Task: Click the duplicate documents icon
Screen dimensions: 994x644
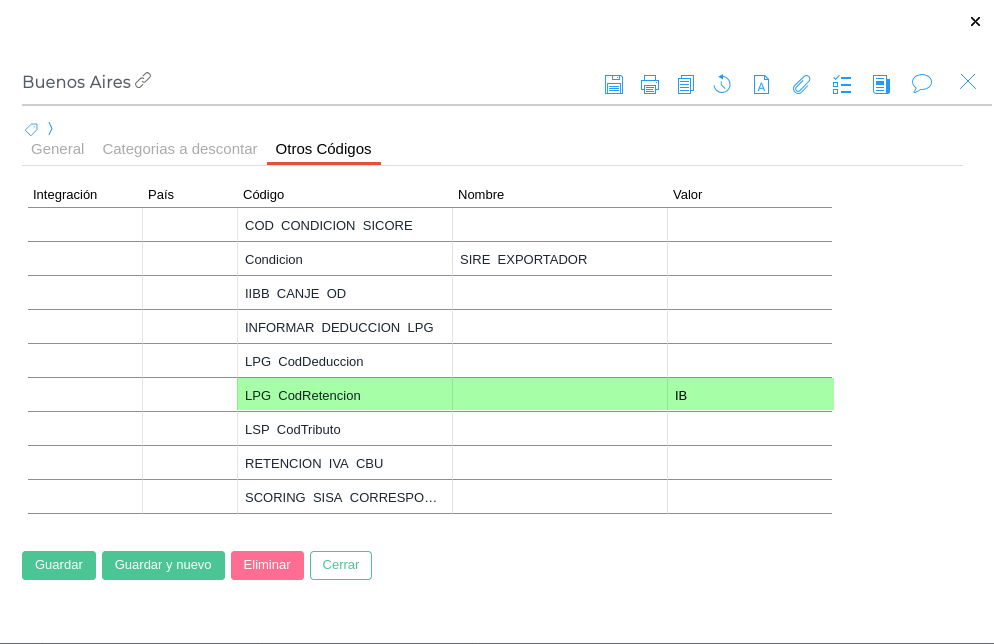Action: pos(685,85)
